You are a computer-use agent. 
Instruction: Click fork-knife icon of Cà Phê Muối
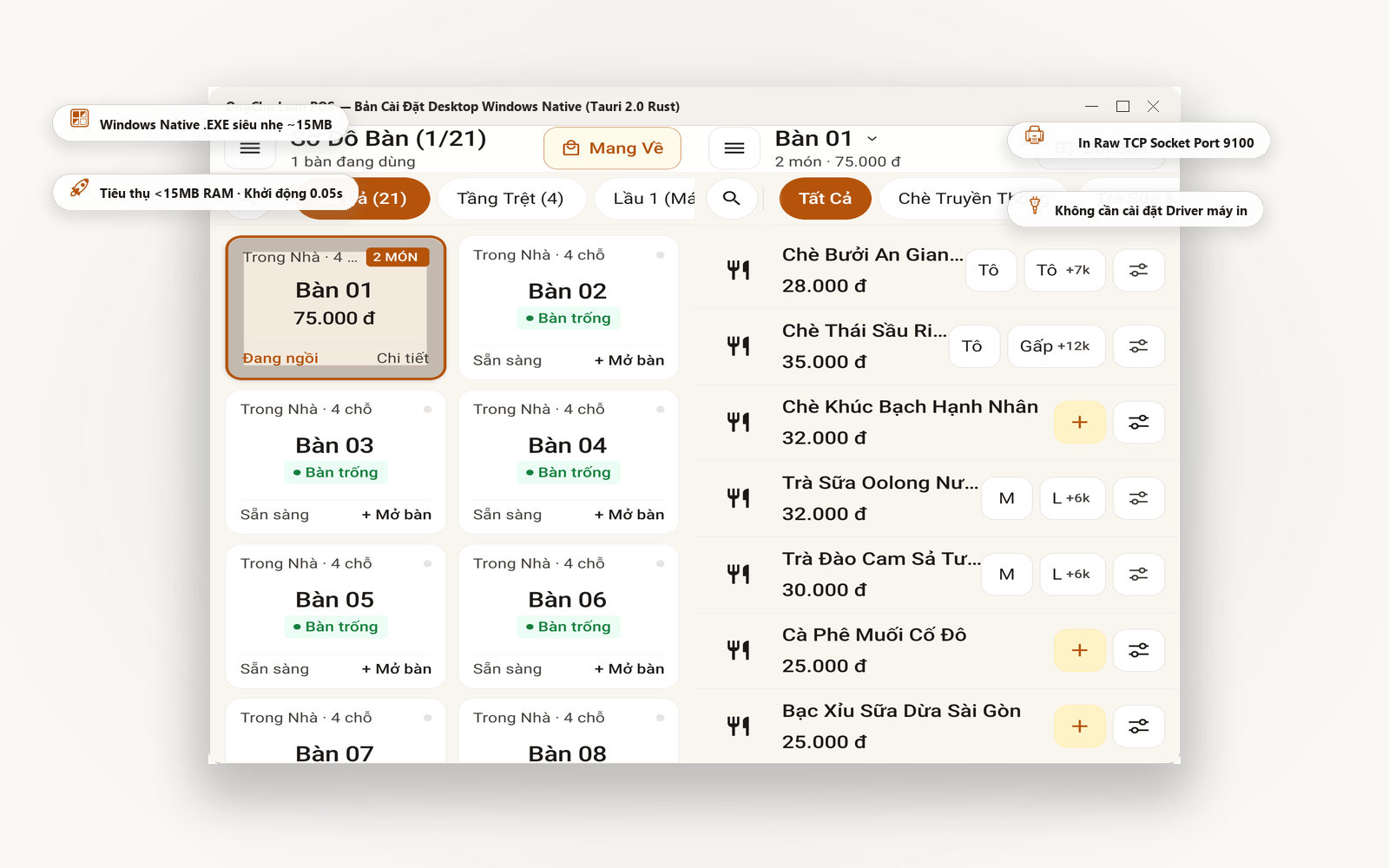(x=739, y=650)
